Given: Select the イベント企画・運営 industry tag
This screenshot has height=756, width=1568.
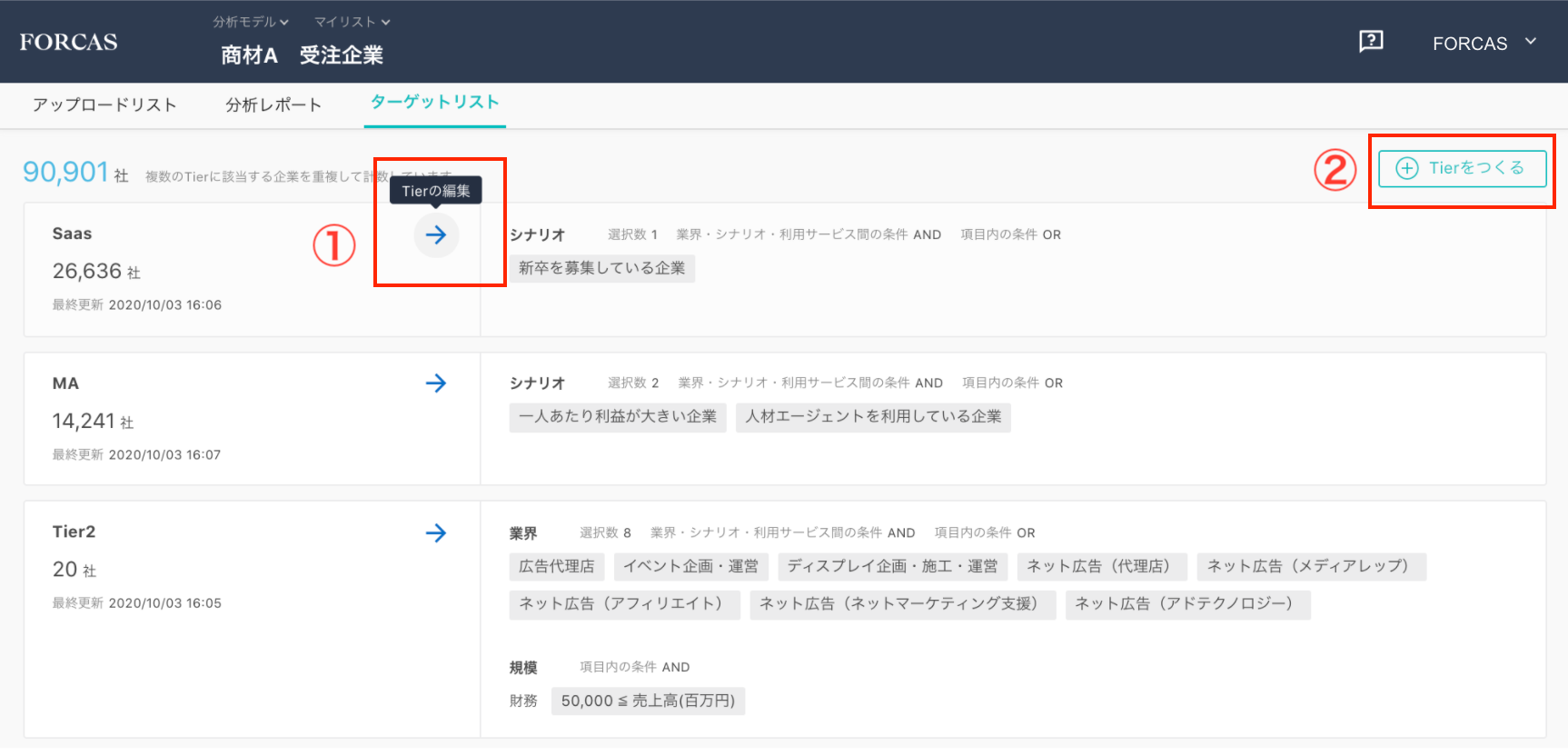Looking at the screenshot, I should [690, 566].
